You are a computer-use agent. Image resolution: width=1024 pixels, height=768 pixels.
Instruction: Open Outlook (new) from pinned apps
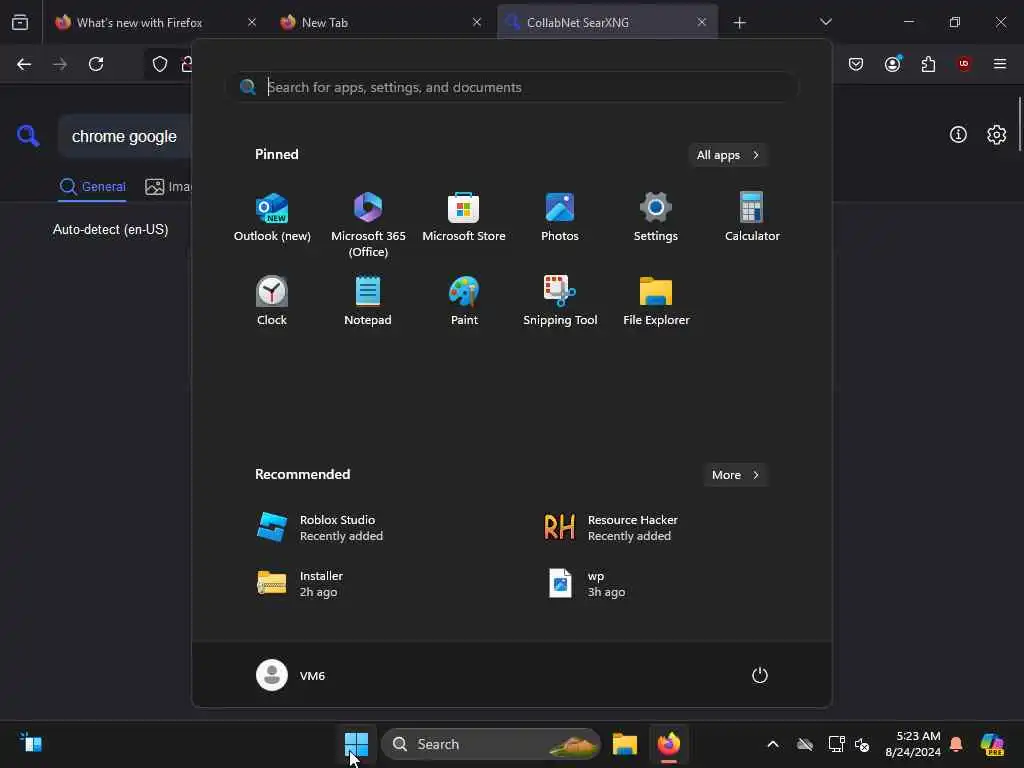pyautogui.click(x=272, y=217)
